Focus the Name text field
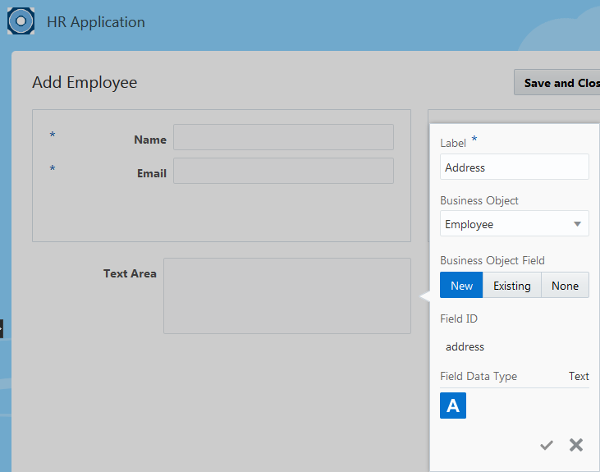 283,137
